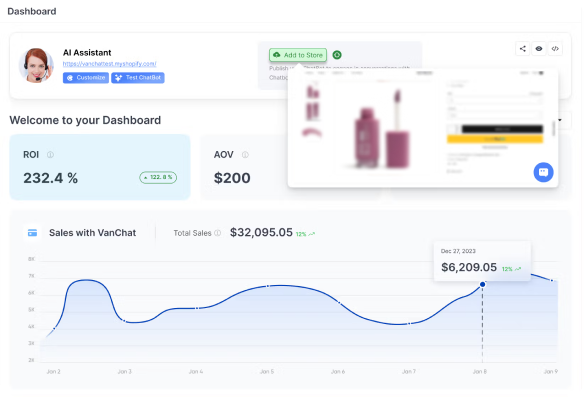
Task: Click the blue chat bubble icon in preview
Action: pyautogui.click(x=543, y=172)
